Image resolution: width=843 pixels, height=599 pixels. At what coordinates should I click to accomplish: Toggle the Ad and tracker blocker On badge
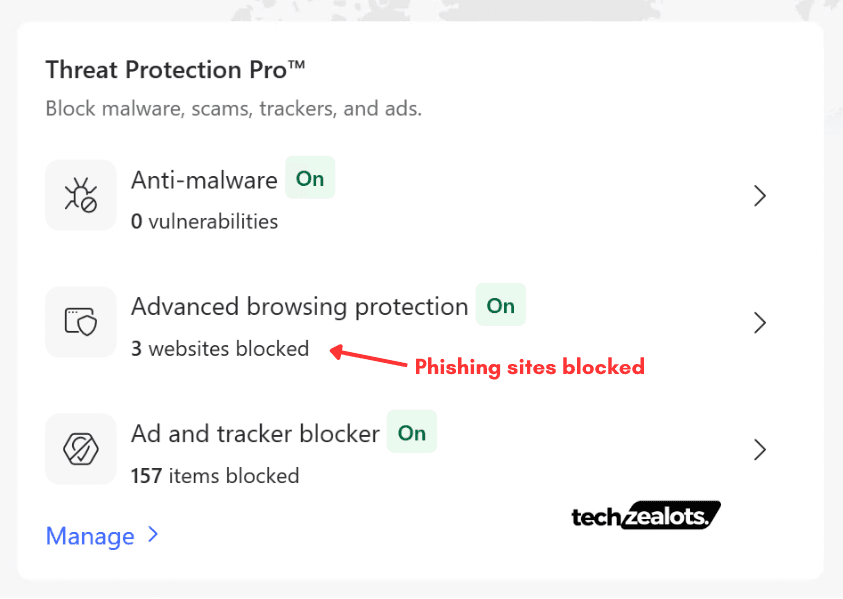[412, 432]
